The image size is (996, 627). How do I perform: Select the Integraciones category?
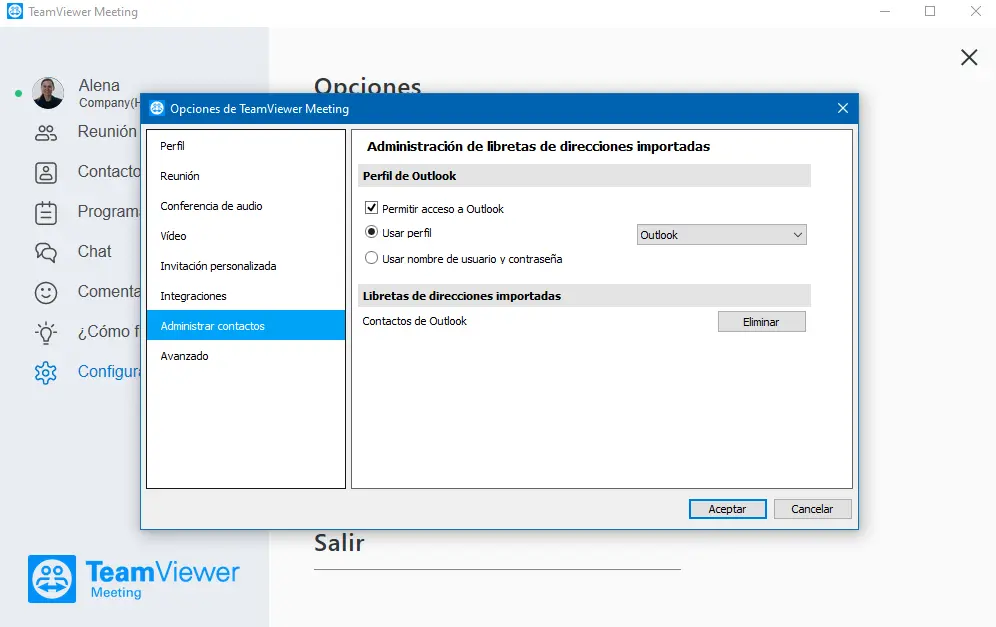click(x=246, y=295)
